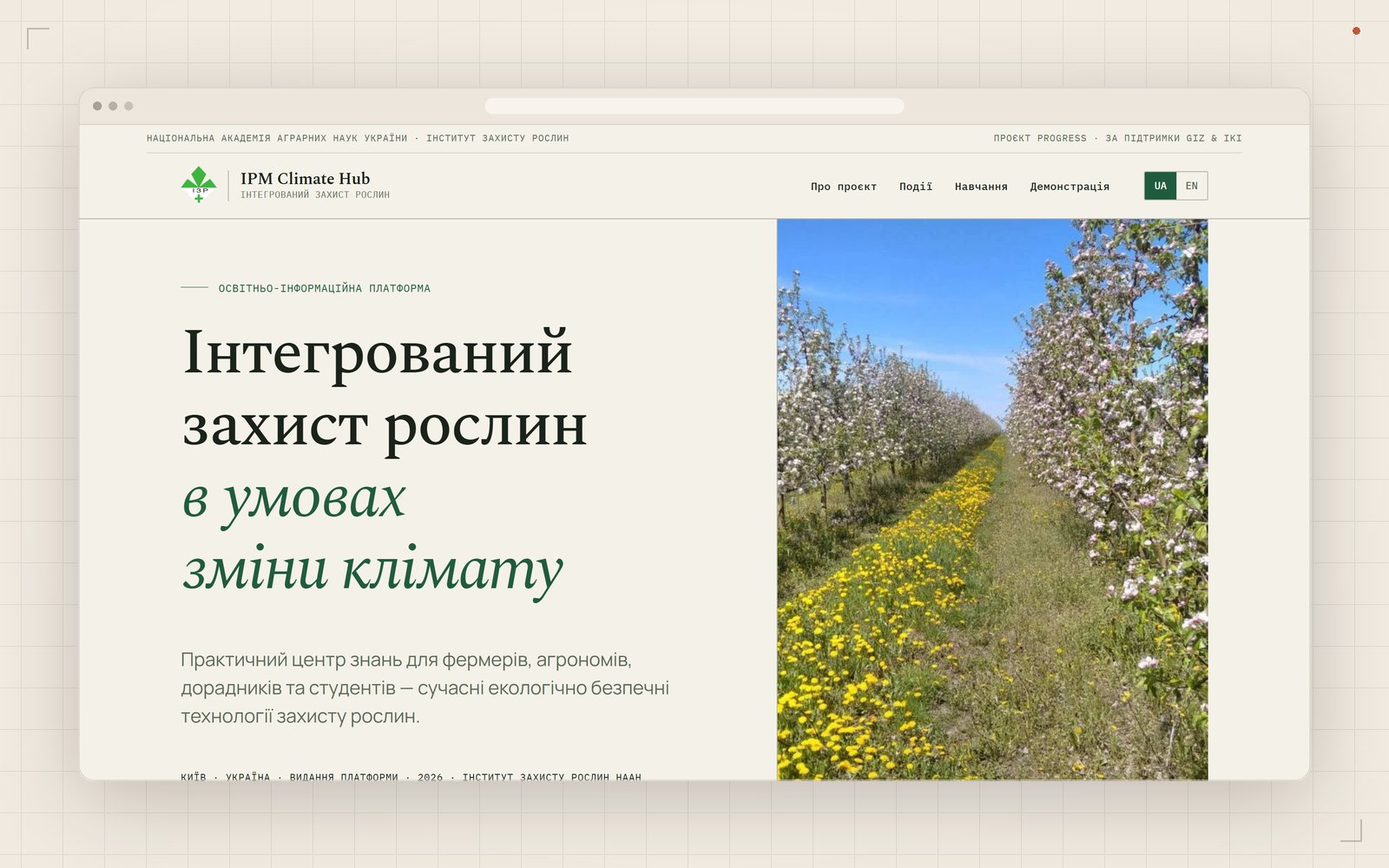Screen dimensions: 1389x868
Task: Go to the Події navigation item
Action: click(916, 187)
